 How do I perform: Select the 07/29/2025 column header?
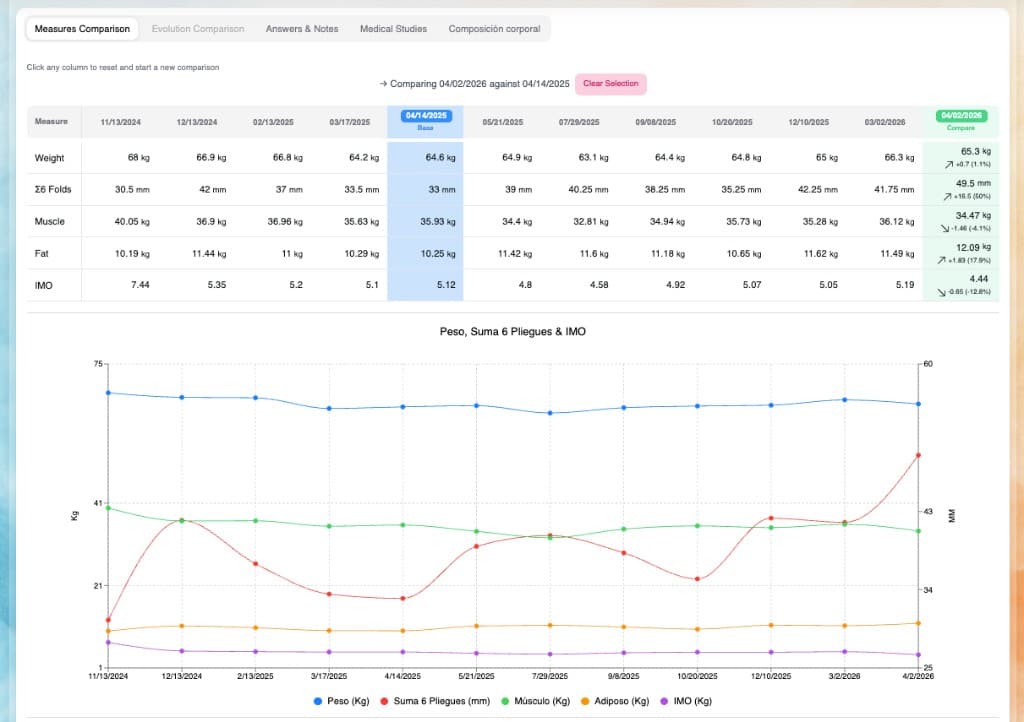coord(580,122)
